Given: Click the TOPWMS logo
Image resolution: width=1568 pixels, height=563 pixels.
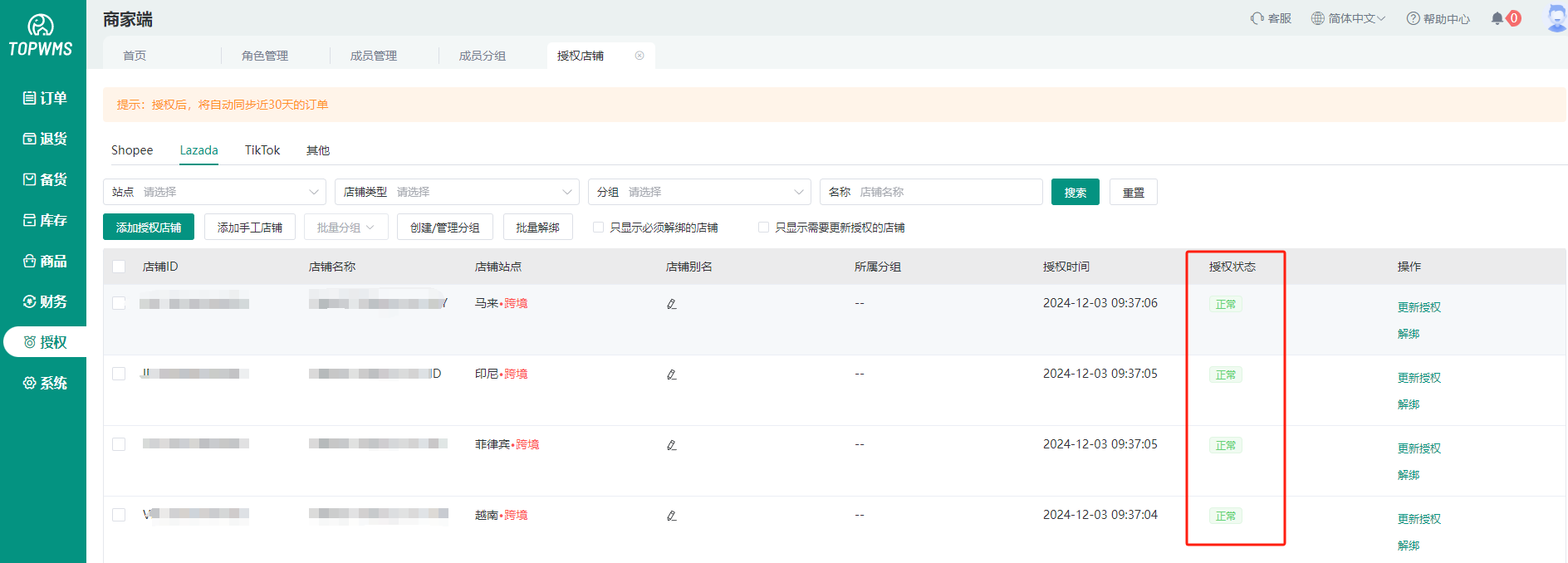Looking at the screenshot, I should (x=41, y=37).
